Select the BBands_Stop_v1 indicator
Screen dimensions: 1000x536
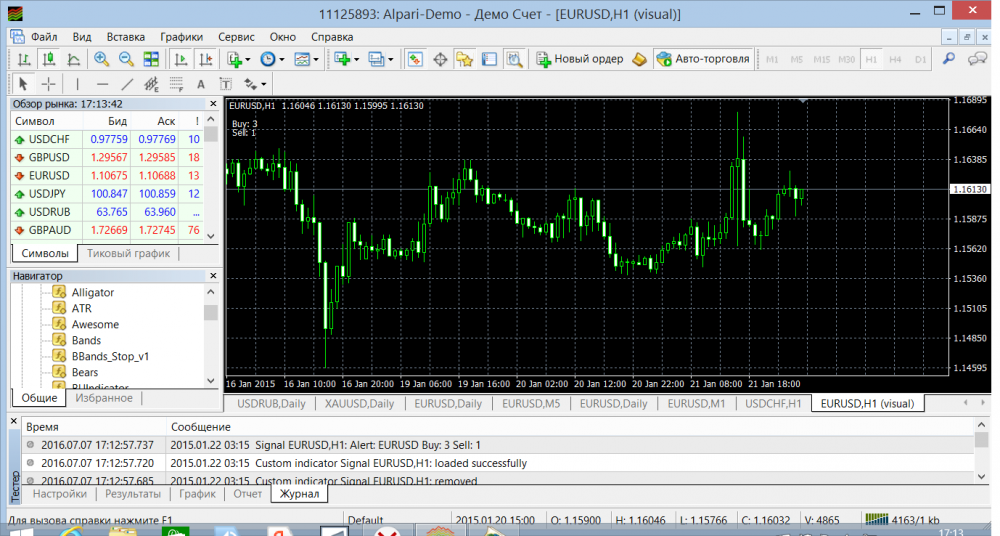click(110, 356)
